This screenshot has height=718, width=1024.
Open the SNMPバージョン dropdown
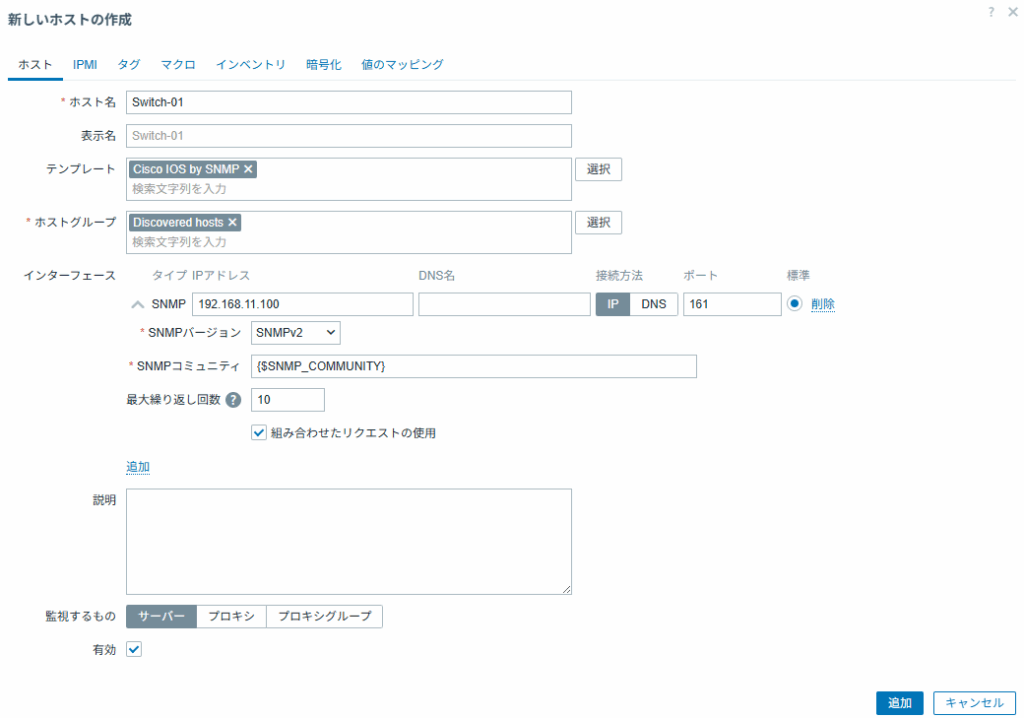(x=296, y=332)
